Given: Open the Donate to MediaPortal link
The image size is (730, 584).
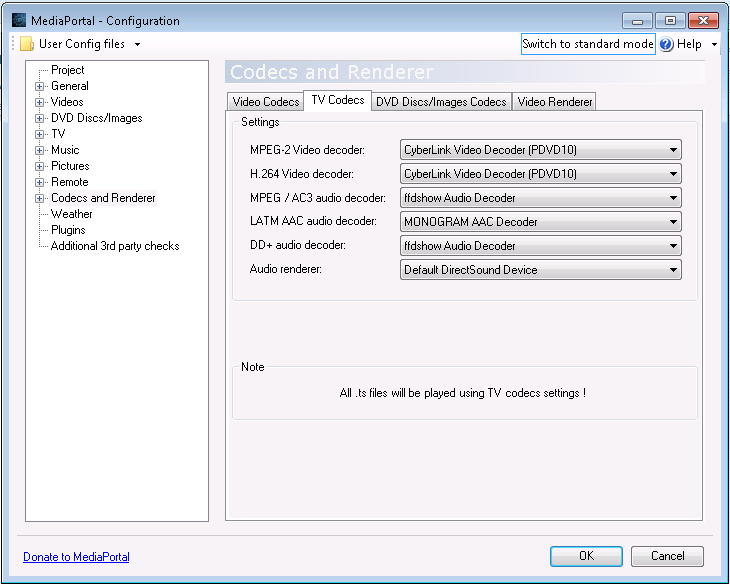Looking at the screenshot, I should [x=76, y=557].
